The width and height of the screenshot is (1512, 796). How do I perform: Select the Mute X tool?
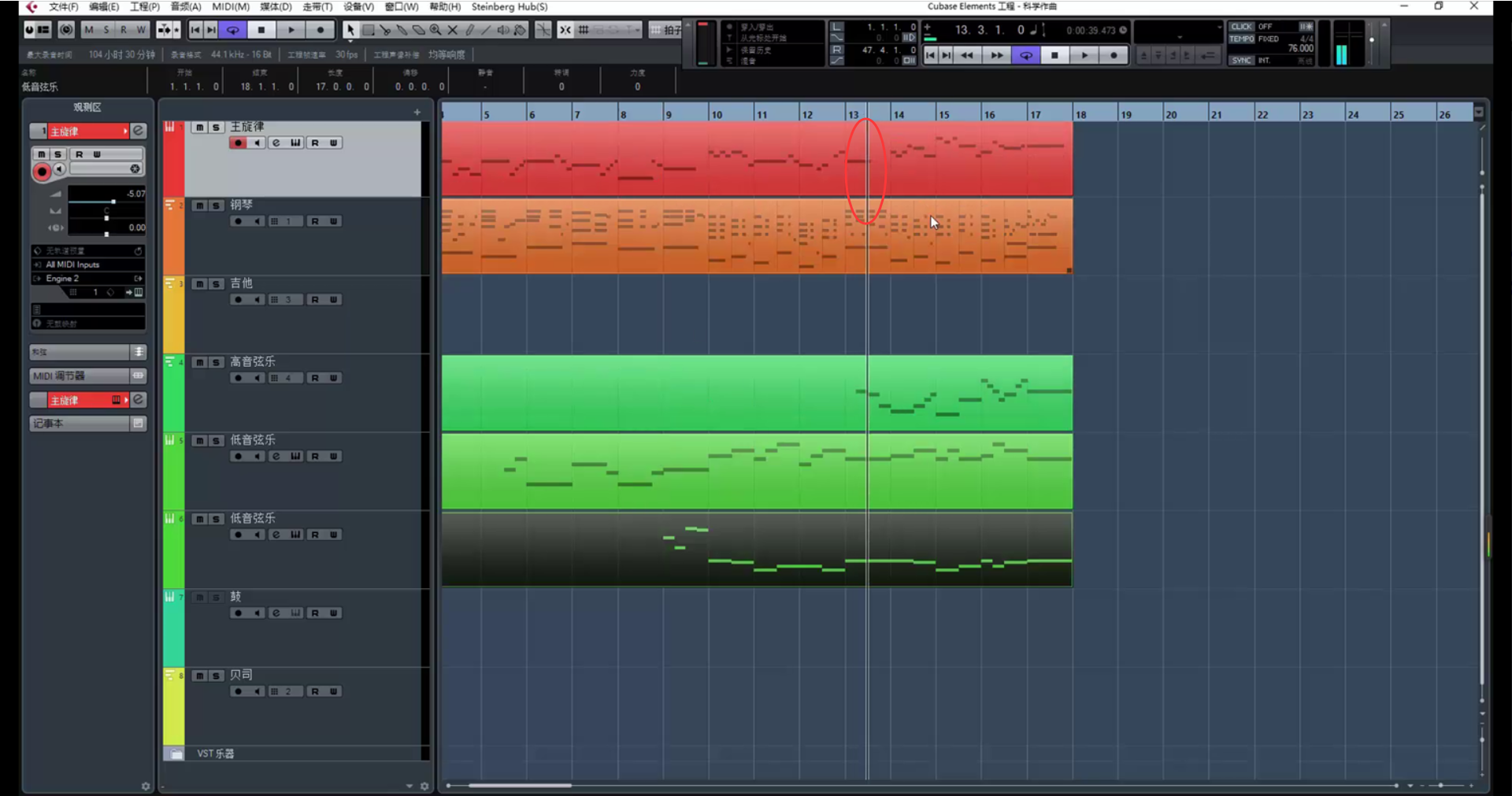coord(453,30)
